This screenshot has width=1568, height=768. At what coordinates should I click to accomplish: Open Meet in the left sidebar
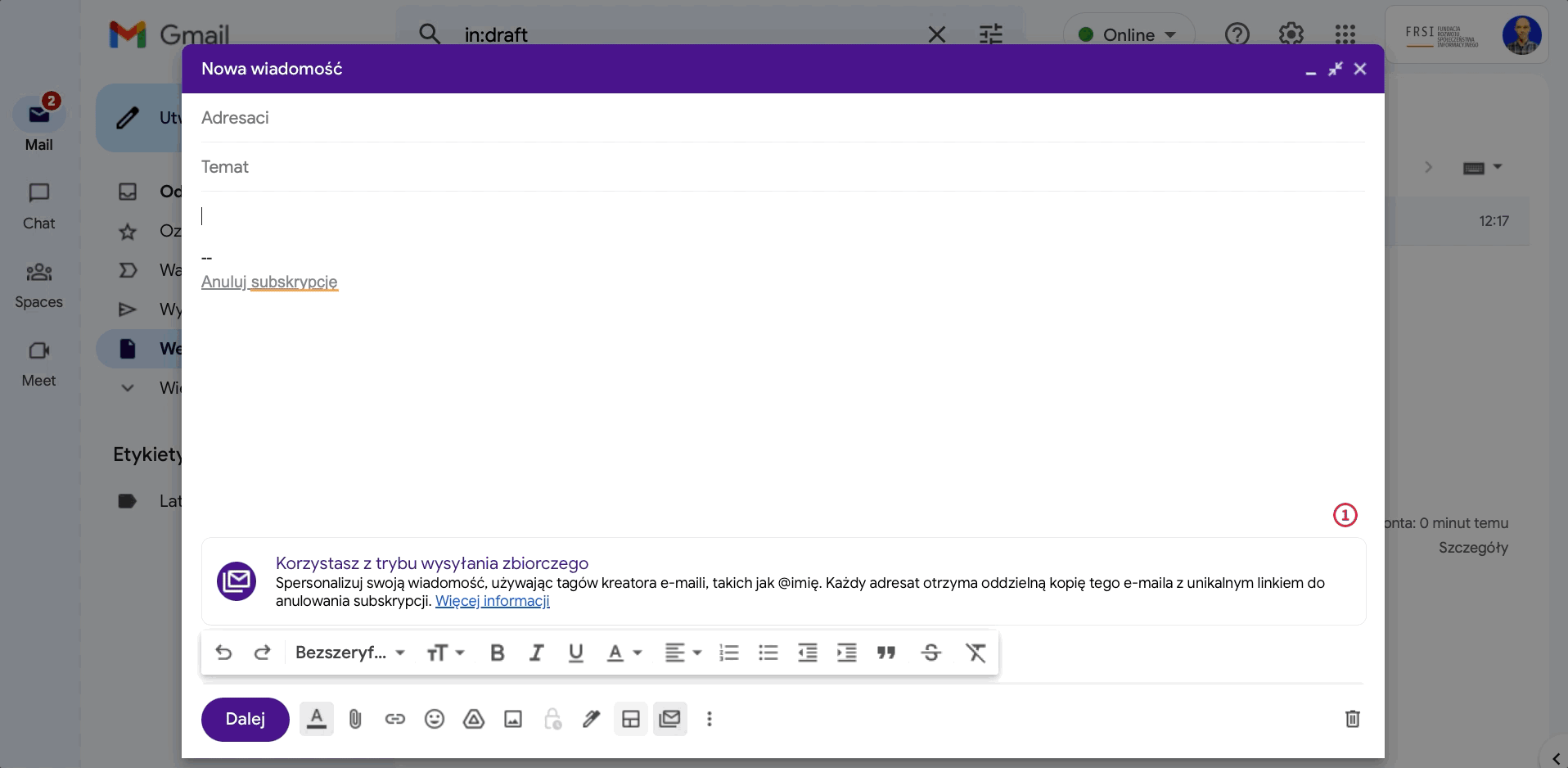tap(38, 364)
